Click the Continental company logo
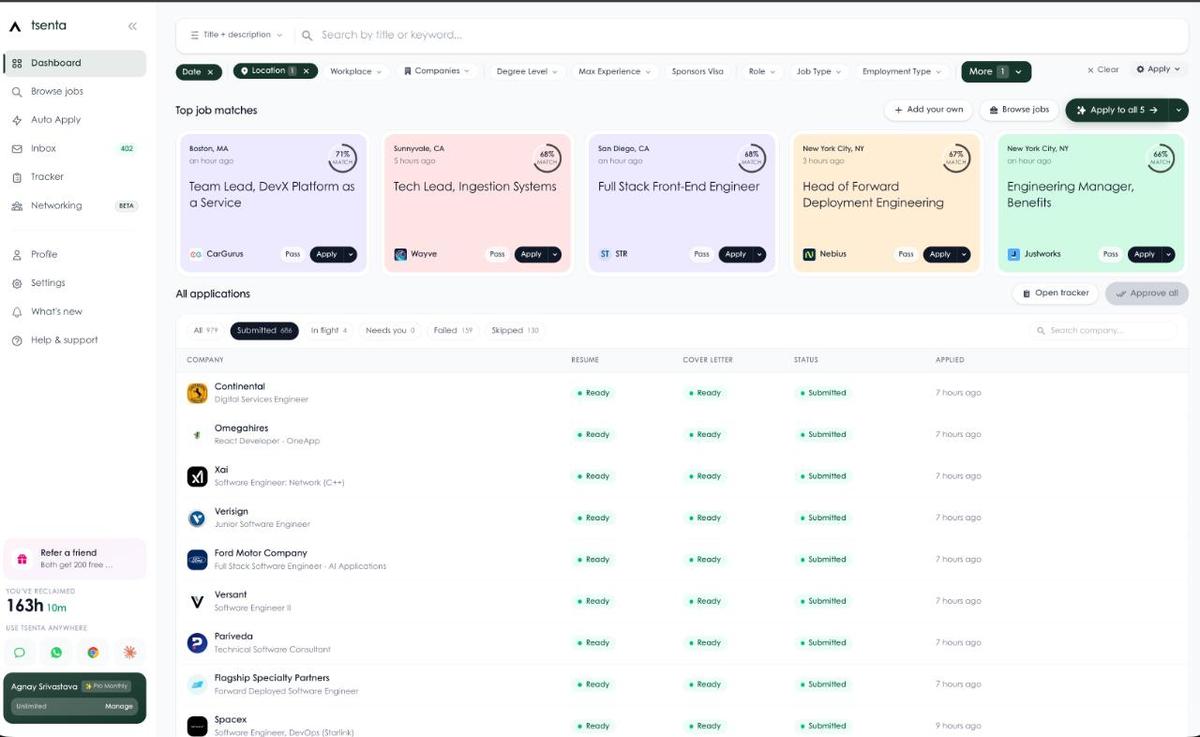This screenshot has width=1200, height=737. tap(197, 393)
